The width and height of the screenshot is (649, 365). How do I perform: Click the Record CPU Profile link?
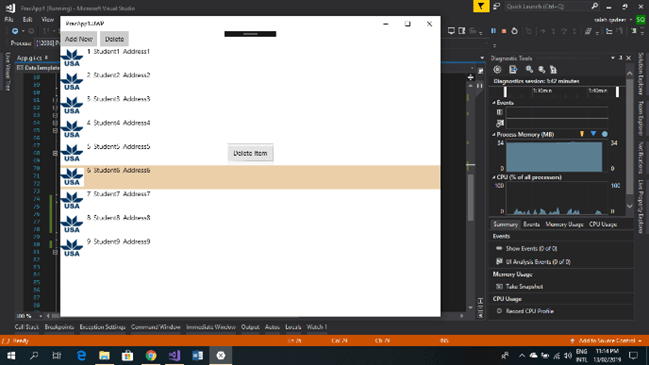[x=529, y=311]
